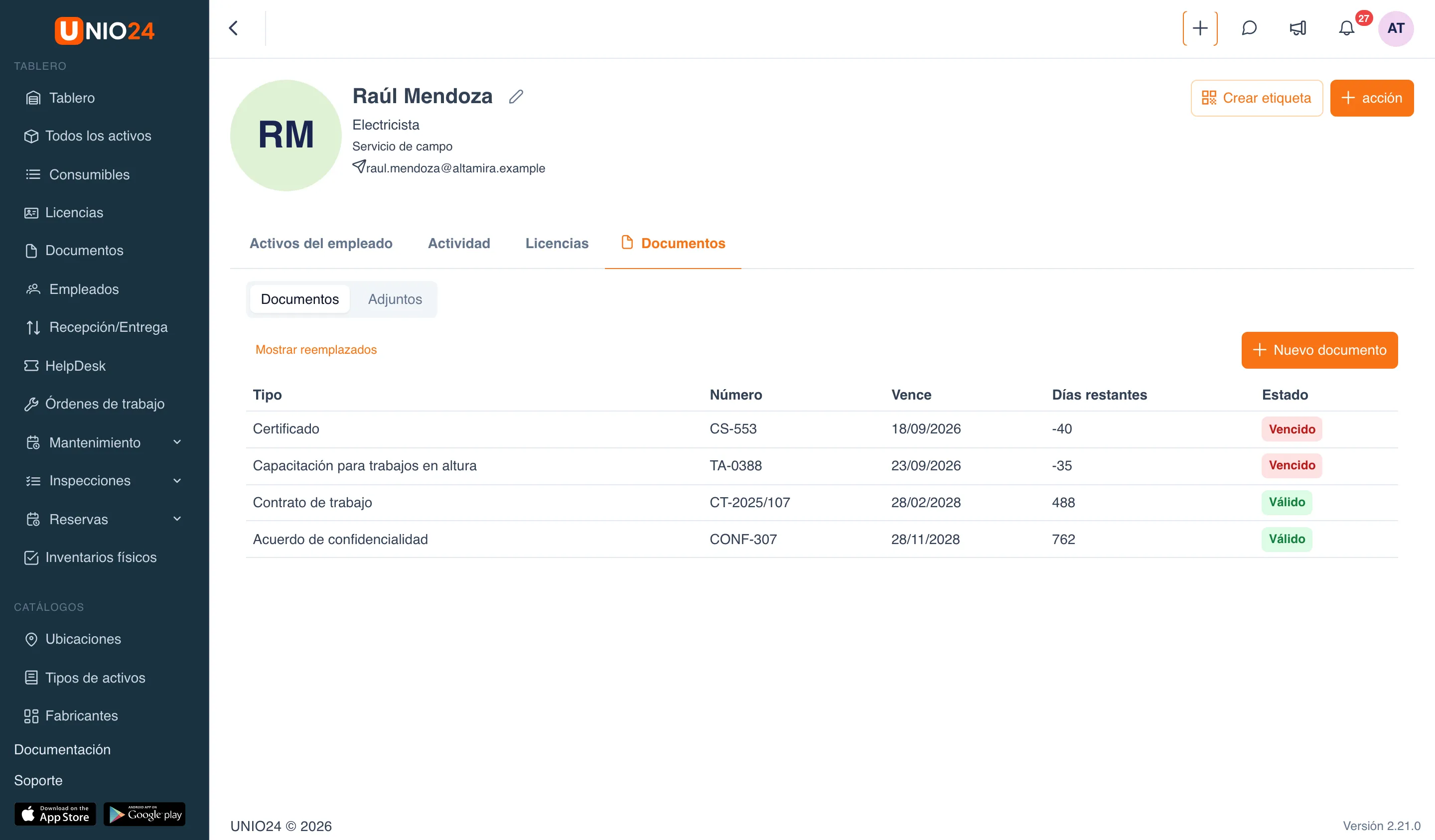Select document number CONF-307
1435x840 pixels.
click(742, 539)
